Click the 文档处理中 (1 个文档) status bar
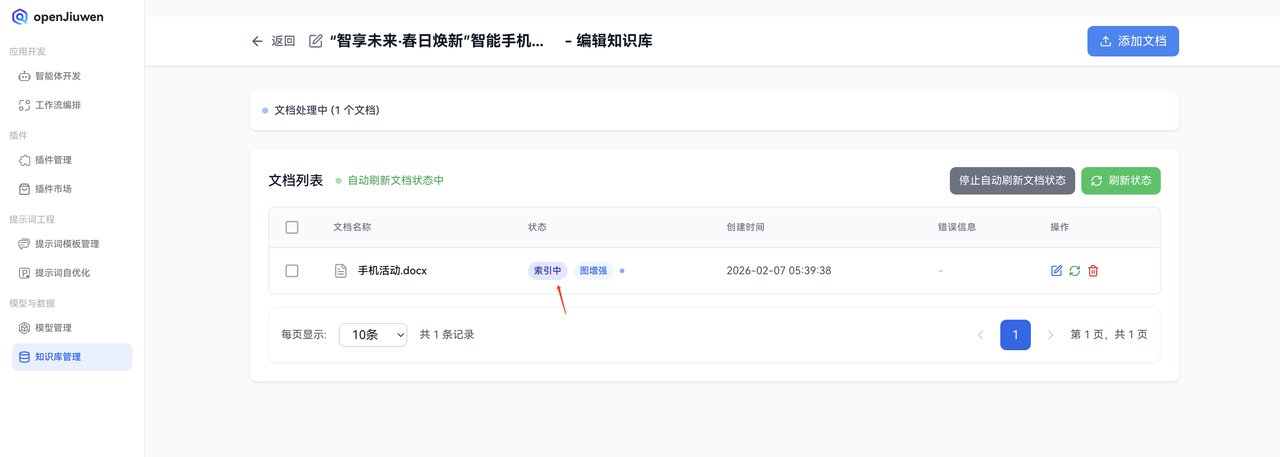 (x=714, y=110)
